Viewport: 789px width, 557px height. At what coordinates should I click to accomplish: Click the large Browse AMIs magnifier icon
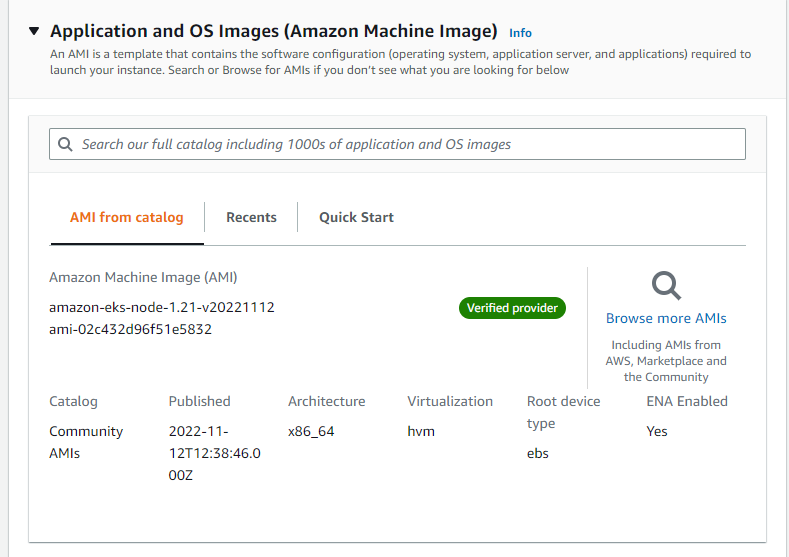(x=666, y=286)
